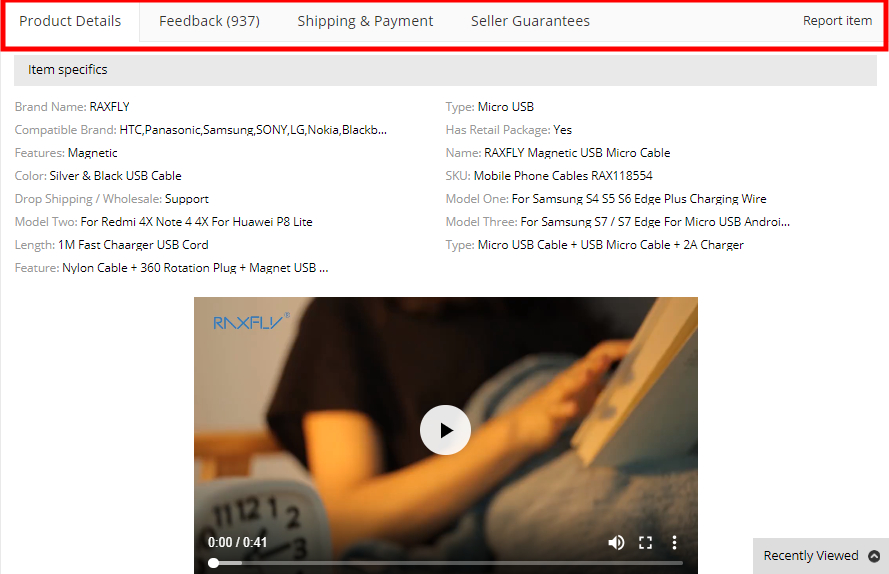Click the RAXFLY brand name value
Screen dimensions: 889x574
pyautogui.click(x=109, y=107)
